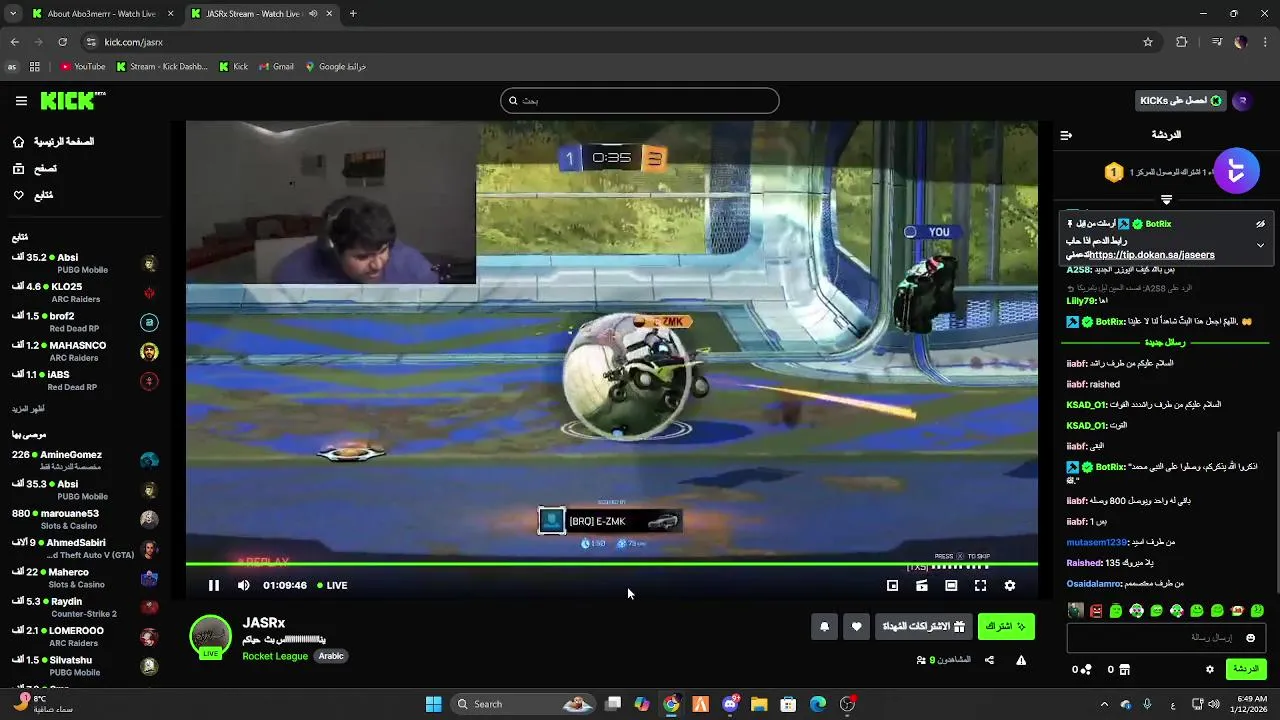
Task: Go to Home in Kick sidebar
Action: tap(53, 142)
